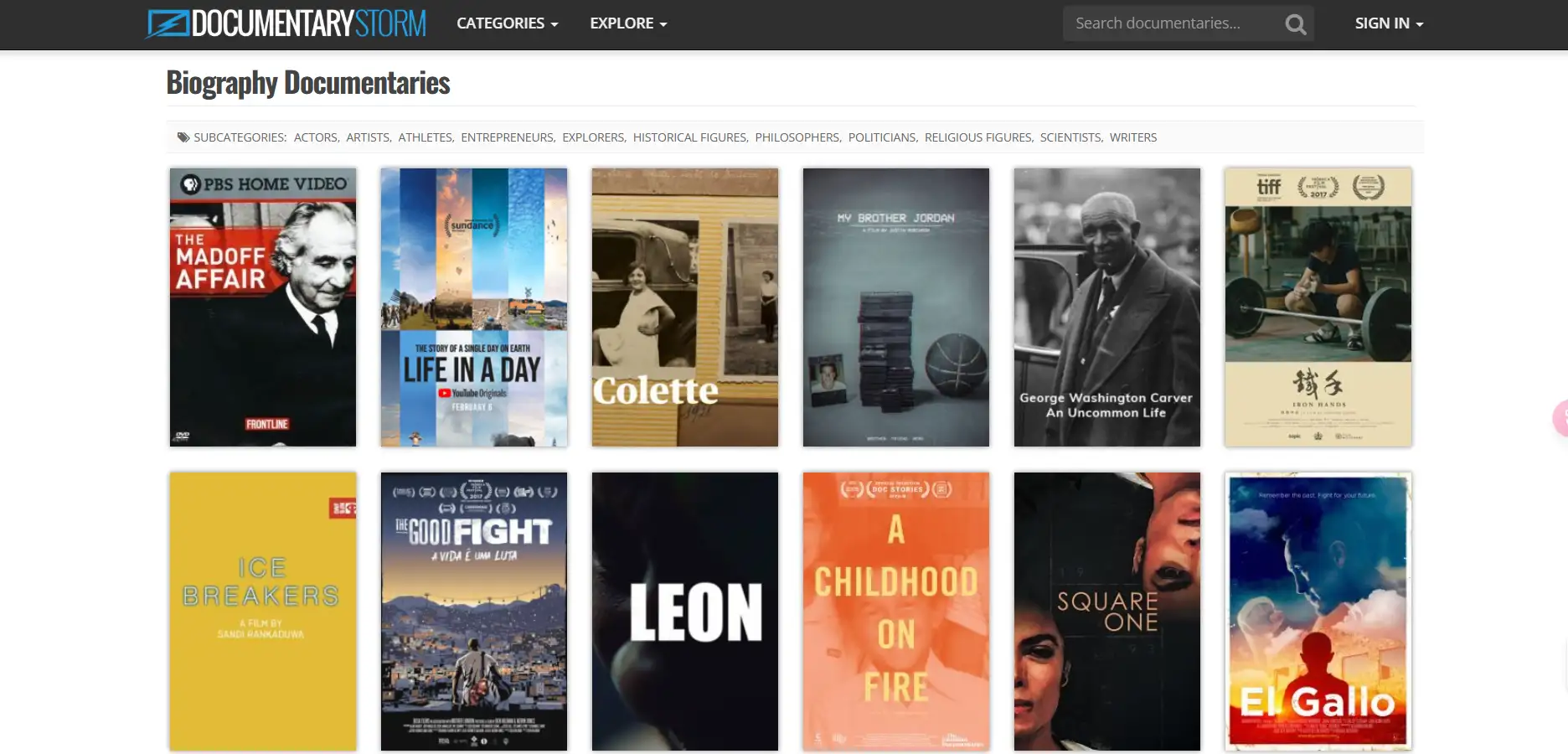Open the Sign In dropdown
1568x754 pixels.
tap(1388, 23)
